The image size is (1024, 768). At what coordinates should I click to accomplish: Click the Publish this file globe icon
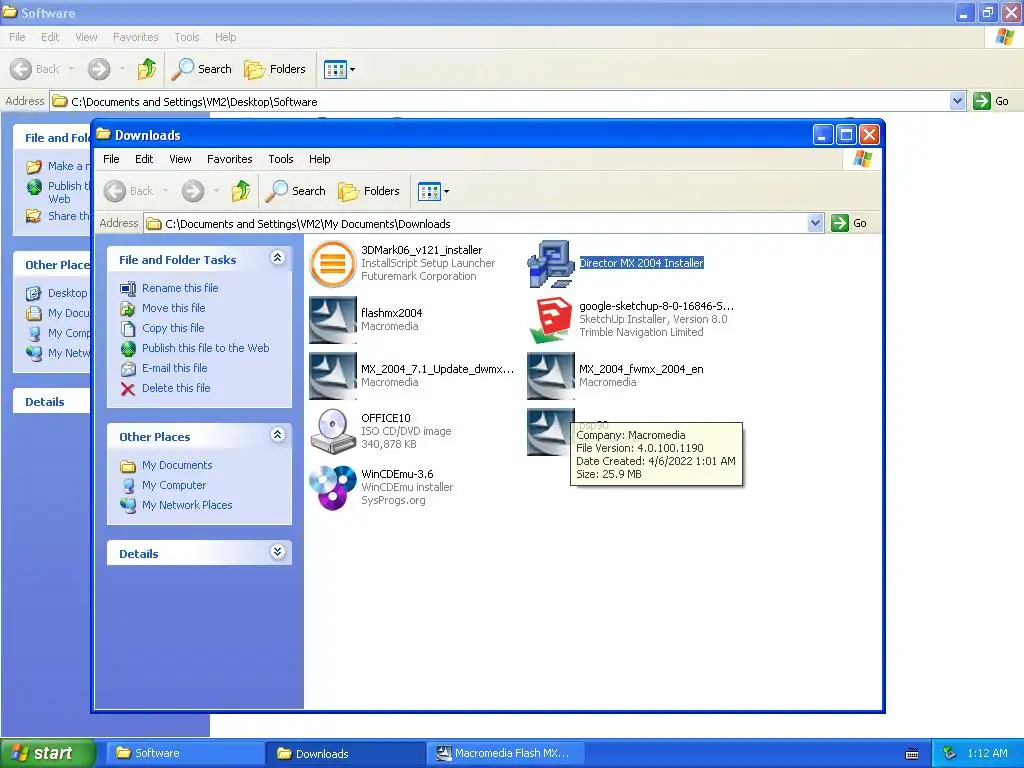tap(128, 348)
